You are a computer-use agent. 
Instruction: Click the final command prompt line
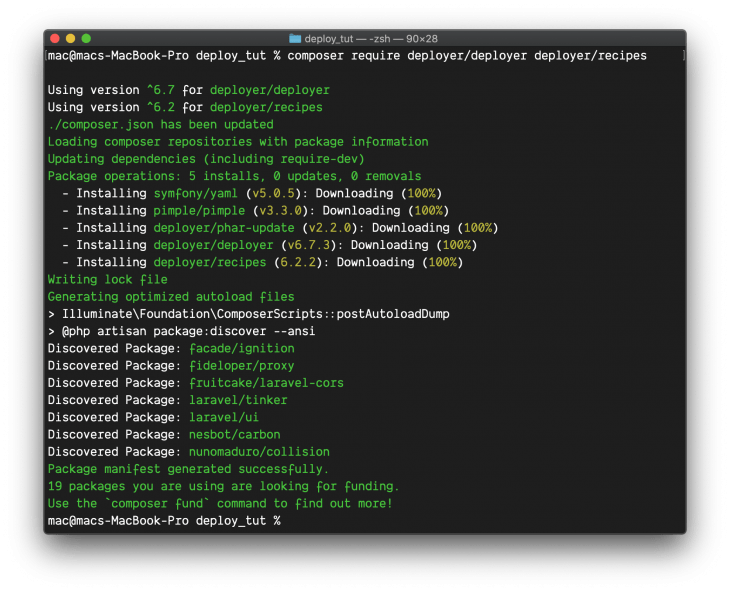point(164,520)
